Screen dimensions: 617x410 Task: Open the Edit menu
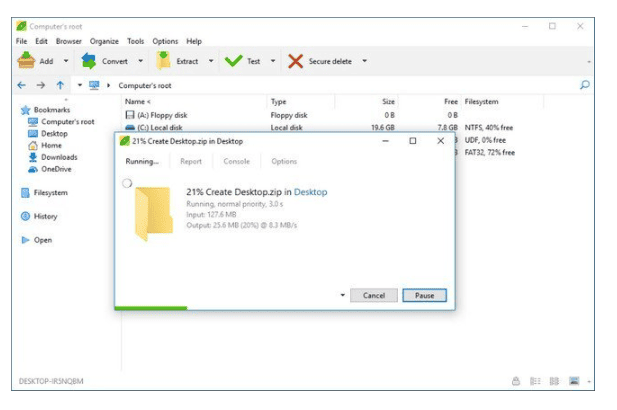(x=41, y=41)
